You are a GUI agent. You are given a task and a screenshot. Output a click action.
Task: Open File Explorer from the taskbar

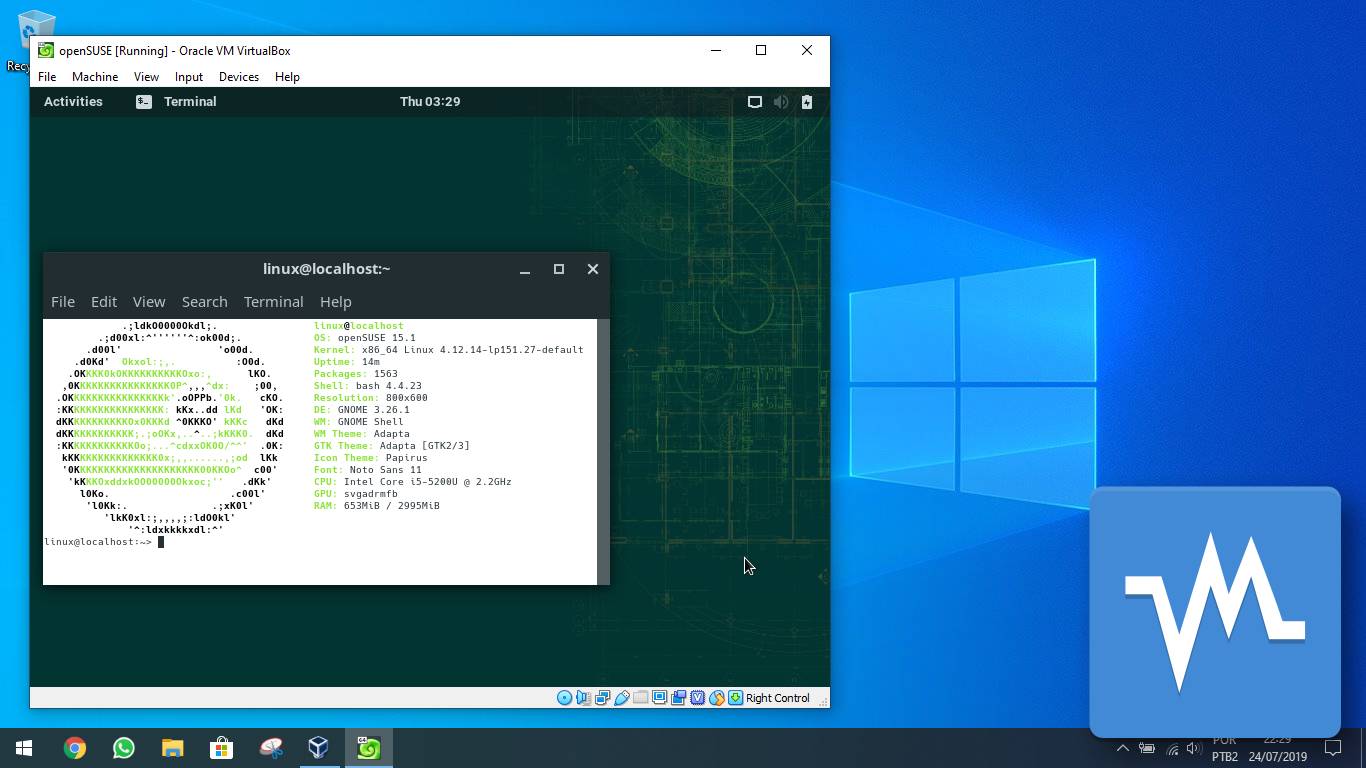point(172,748)
